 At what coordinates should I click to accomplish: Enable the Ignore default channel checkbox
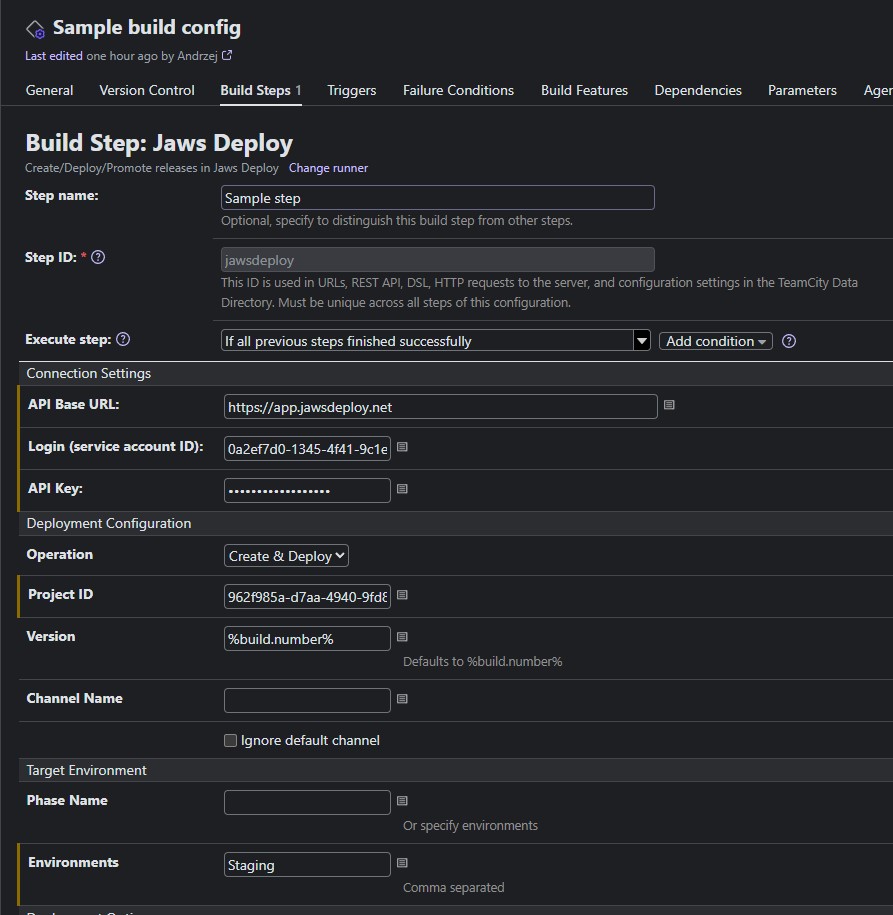[230, 740]
